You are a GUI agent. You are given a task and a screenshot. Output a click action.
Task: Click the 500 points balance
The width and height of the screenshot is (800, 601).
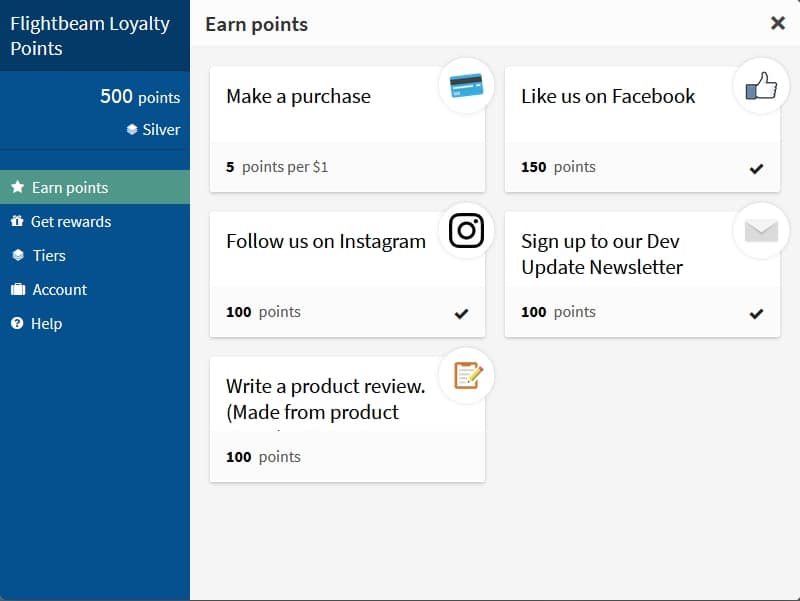[140, 97]
